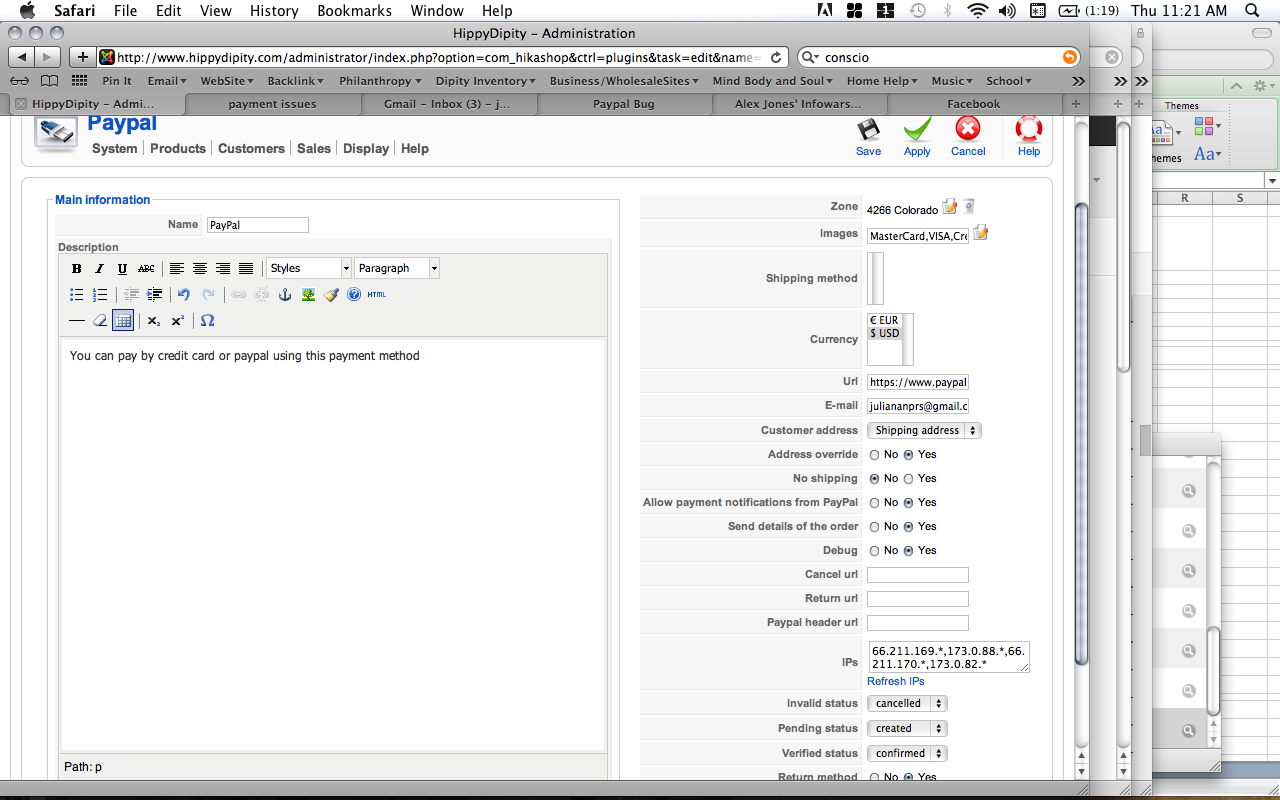Justify the description text
Viewport: 1280px width, 800px height.
point(246,268)
